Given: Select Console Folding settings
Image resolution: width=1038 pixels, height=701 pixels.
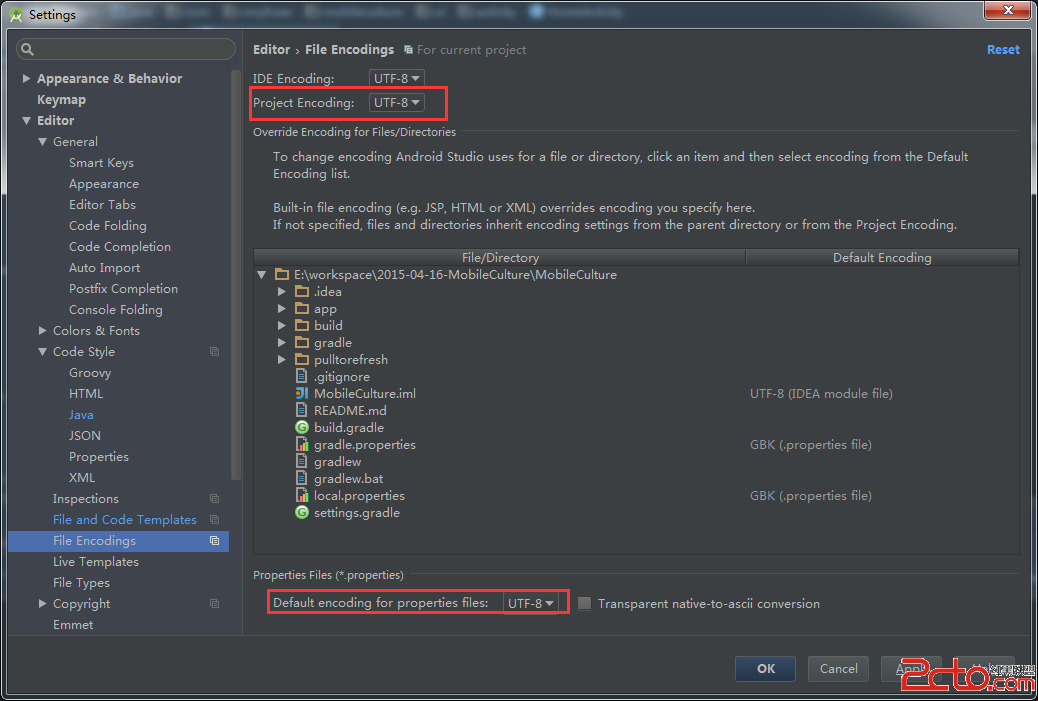Looking at the screenshot, I should coord(116,310).
